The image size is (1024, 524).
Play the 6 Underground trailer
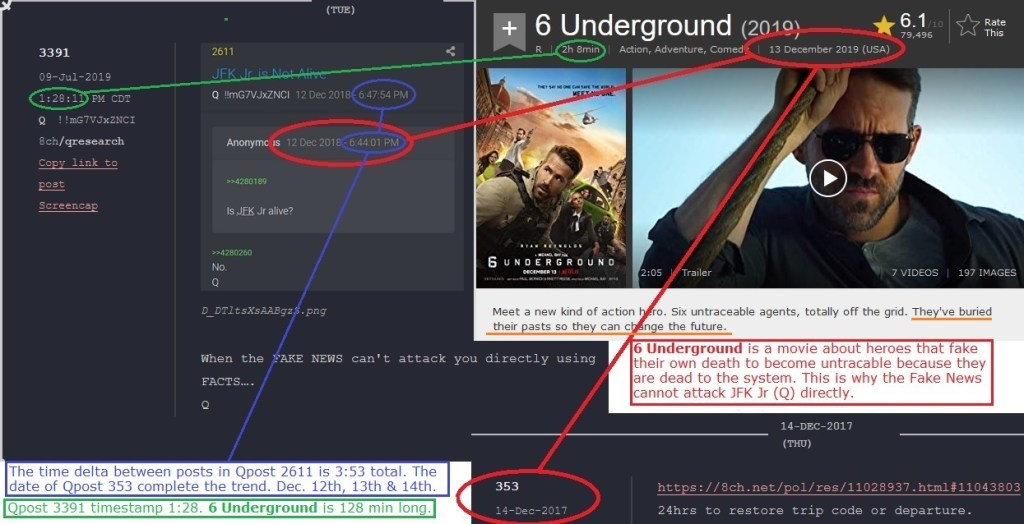pyautogui.click(x=827, y=178)
